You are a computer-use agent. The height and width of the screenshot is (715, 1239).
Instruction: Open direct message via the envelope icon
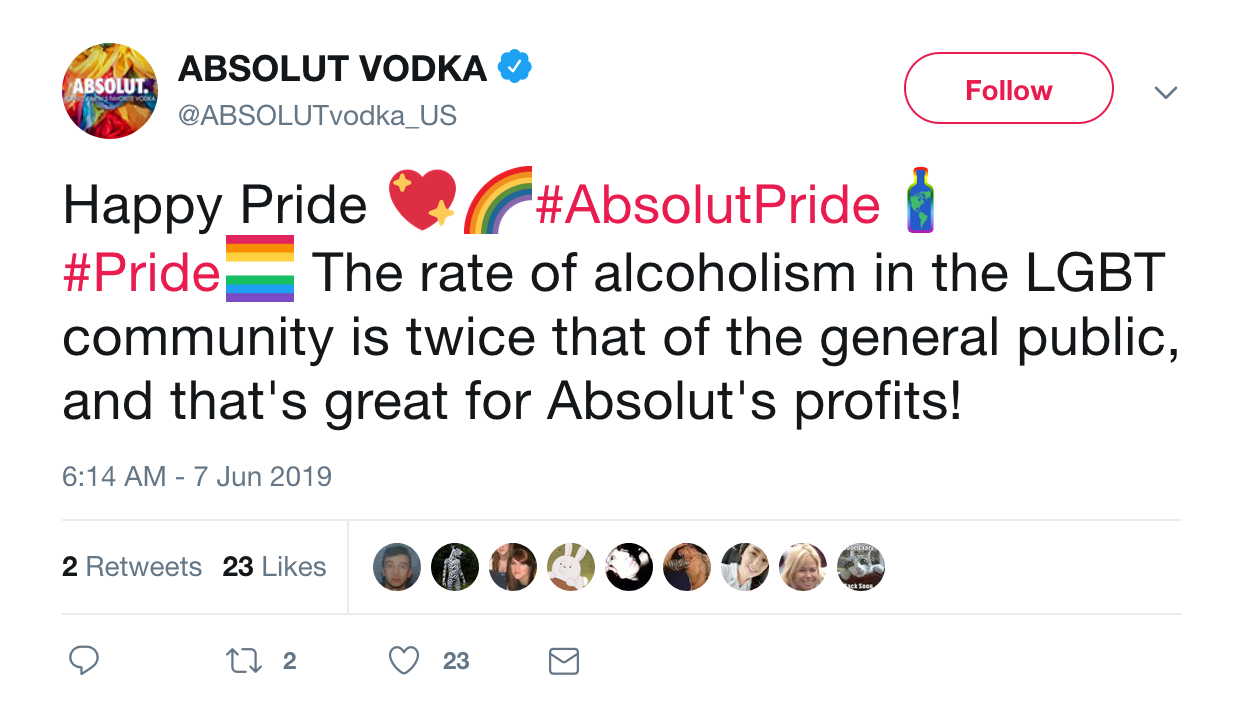[563, 660]
